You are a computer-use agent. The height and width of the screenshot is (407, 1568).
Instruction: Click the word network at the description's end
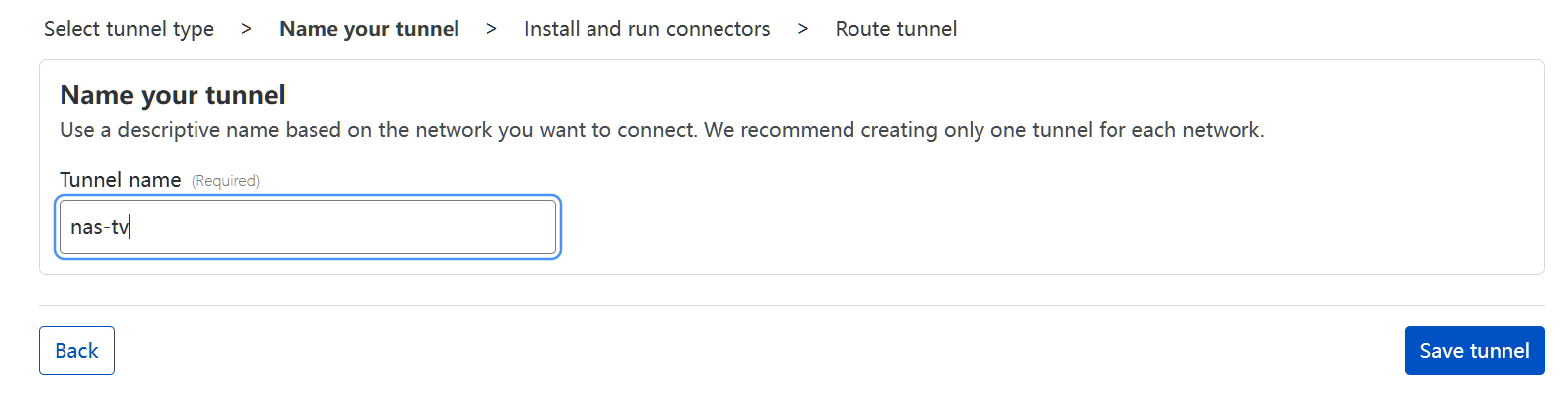pyautogui.click(x=1226, y=130)
